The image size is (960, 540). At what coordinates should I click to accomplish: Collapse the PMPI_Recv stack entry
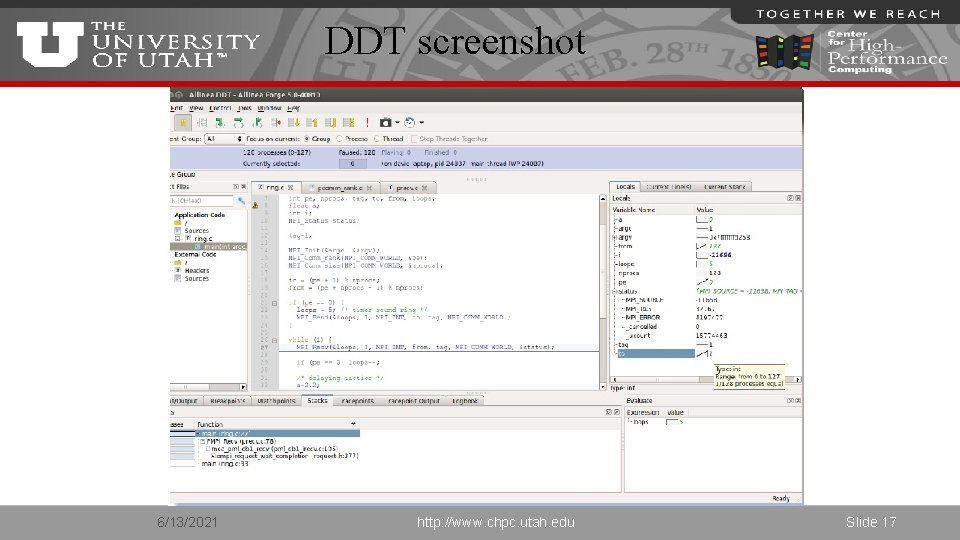(202, 441)
